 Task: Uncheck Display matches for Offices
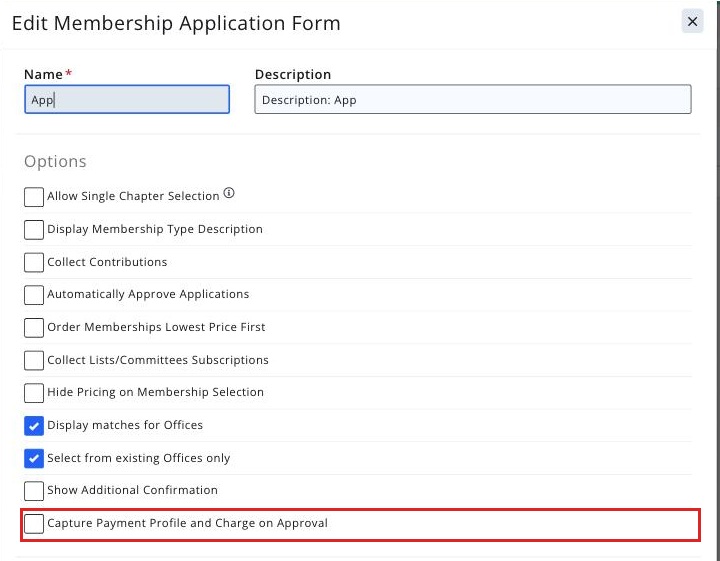click(34, 426)
